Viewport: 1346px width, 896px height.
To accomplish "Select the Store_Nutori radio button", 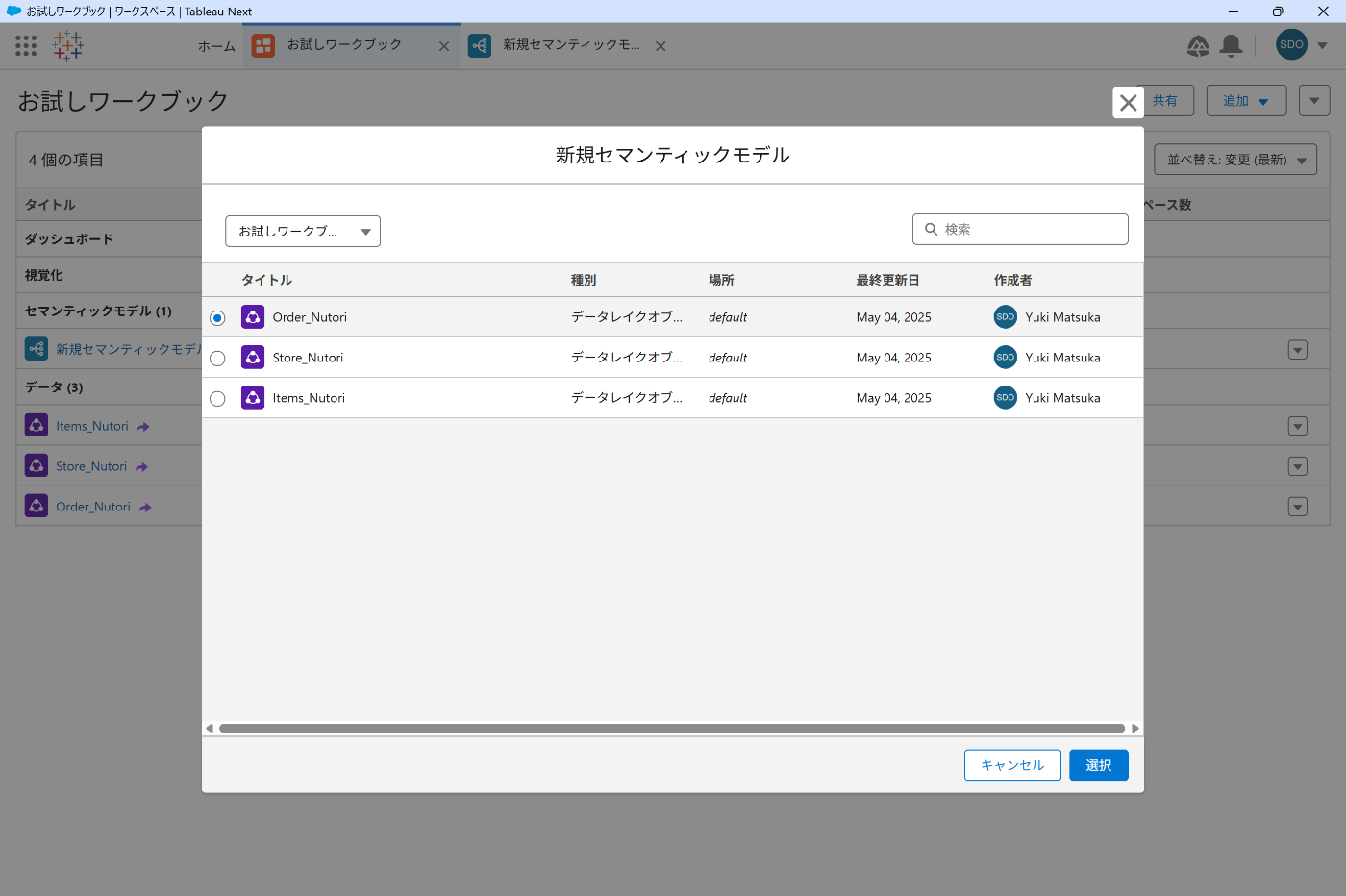I will click(x=217, y=358).
